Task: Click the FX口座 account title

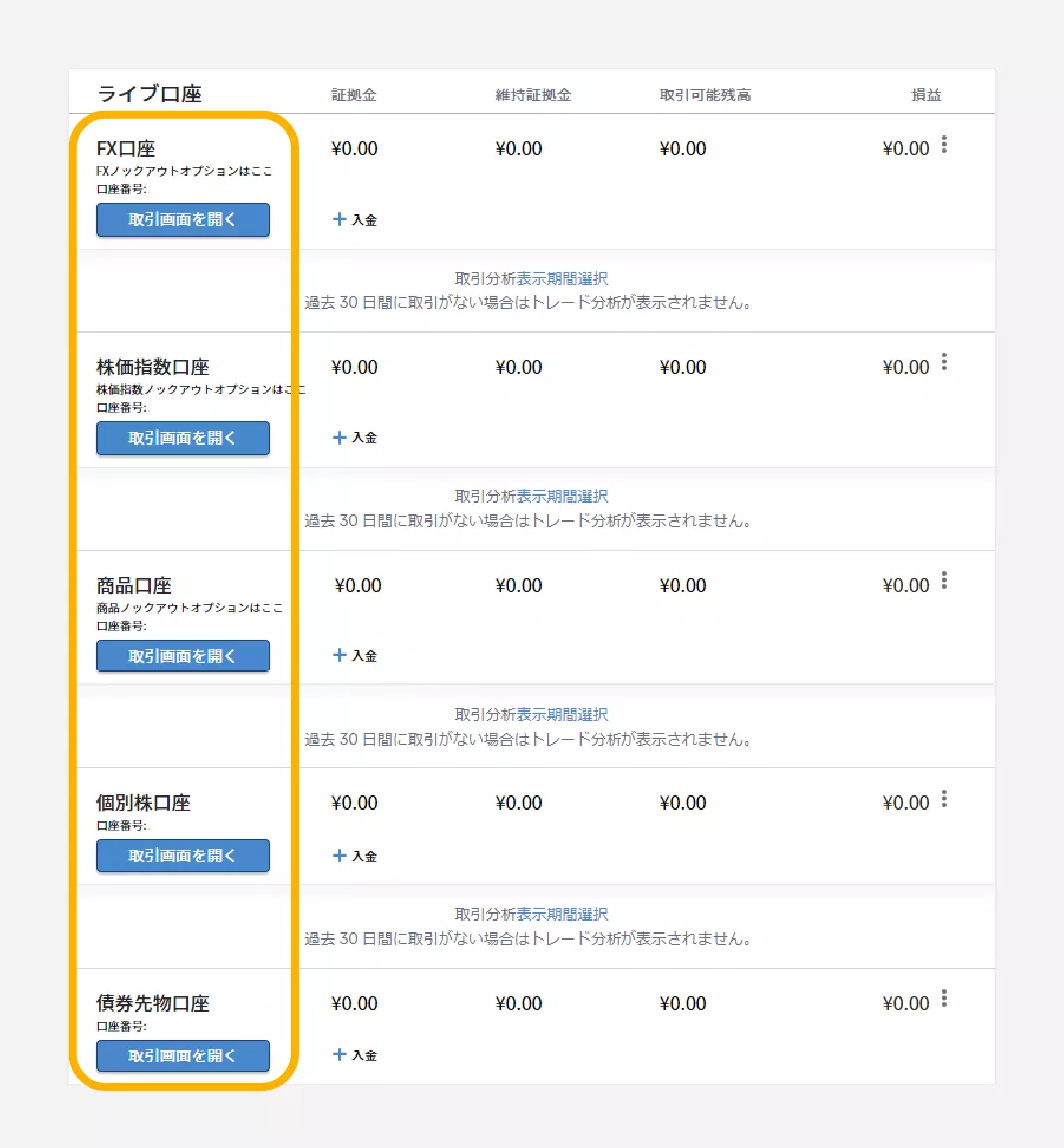Action: click(x=126, y=148)
